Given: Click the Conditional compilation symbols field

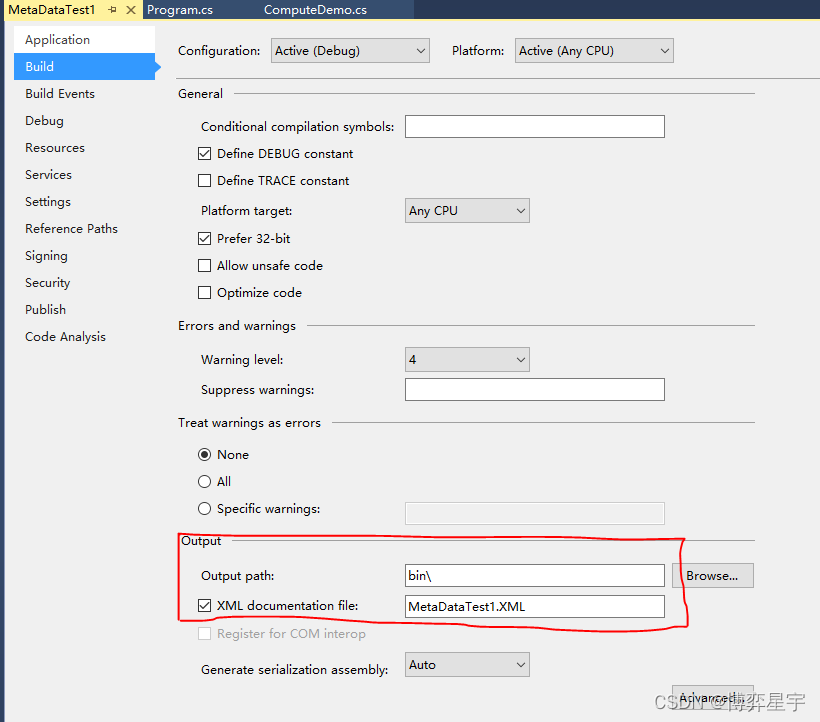Looking at the screenshot, I should pos(534,127).
